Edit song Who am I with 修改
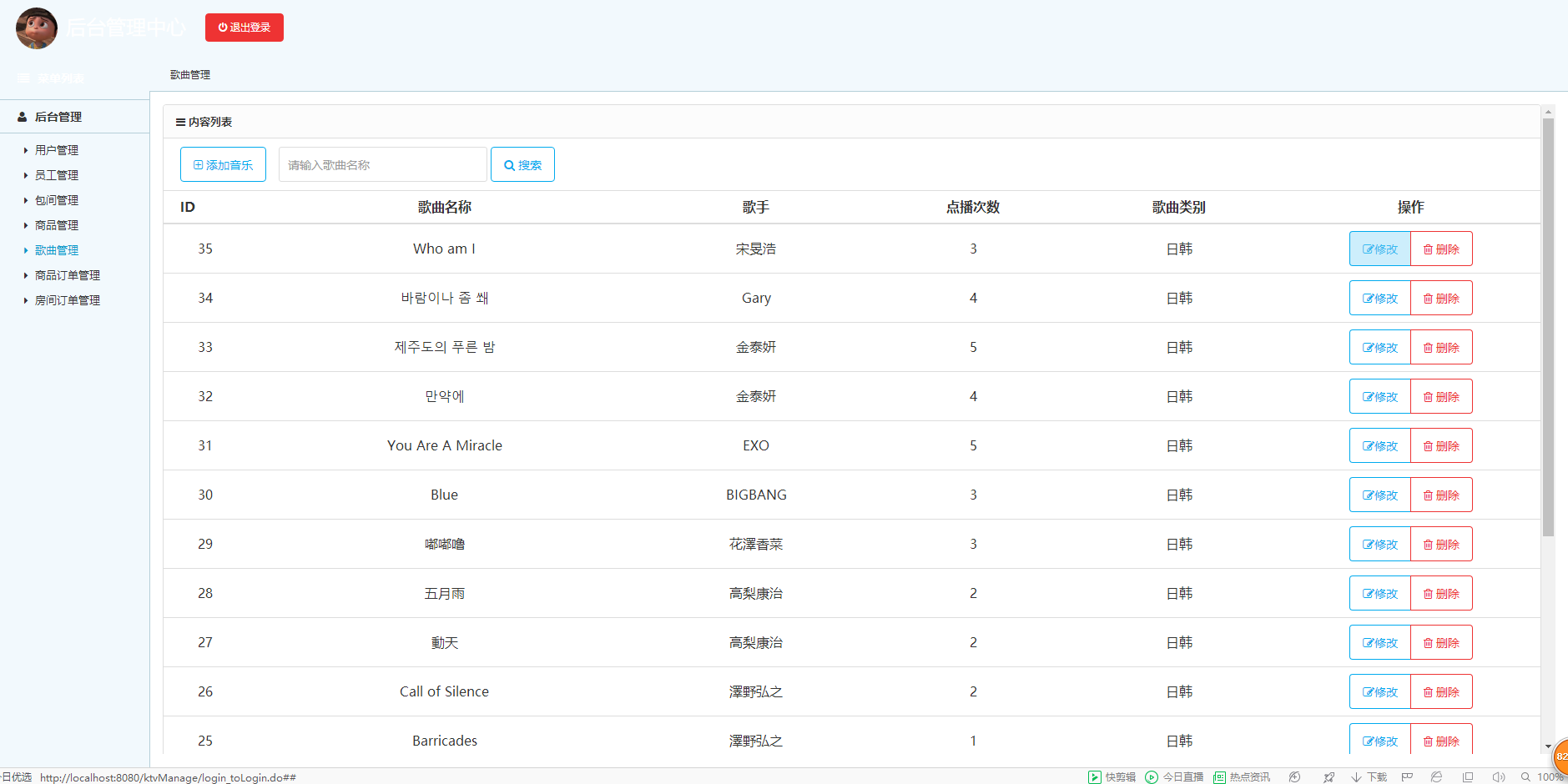Viewport: 1568px width, 784px height. pyautogui.click(x=1380, y=249)
